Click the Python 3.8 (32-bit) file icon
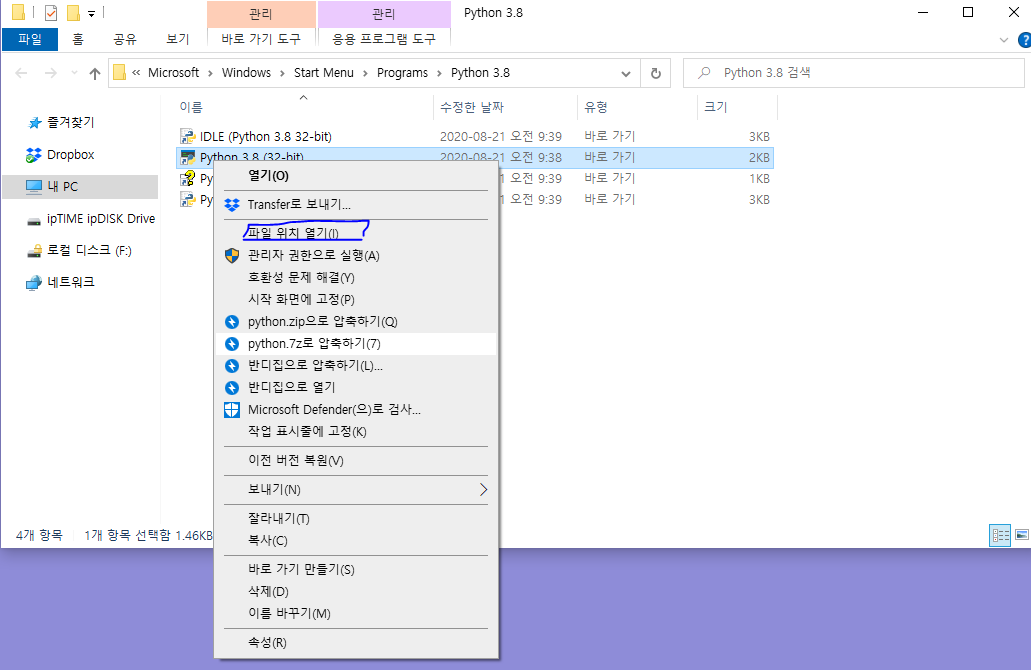The height and width of the screenshot is (670, 1031). (187, 157)
